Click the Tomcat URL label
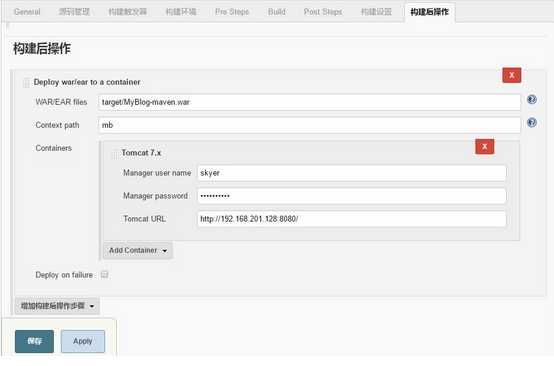Viewport: 554px width, 366px height. click(x=145, y=219)
